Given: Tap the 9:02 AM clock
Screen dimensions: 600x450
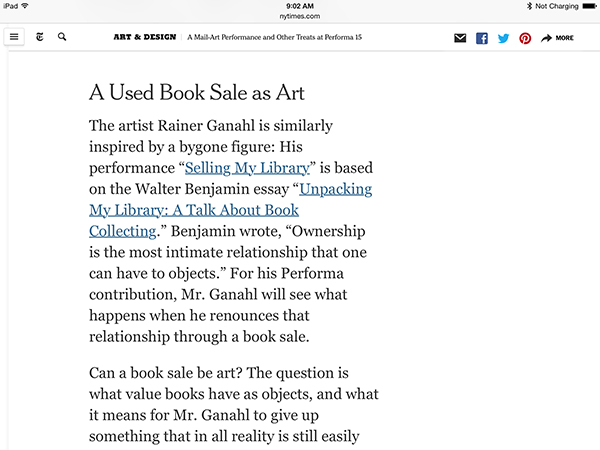Looking at the screenshot, I should (x=300, y=5).
